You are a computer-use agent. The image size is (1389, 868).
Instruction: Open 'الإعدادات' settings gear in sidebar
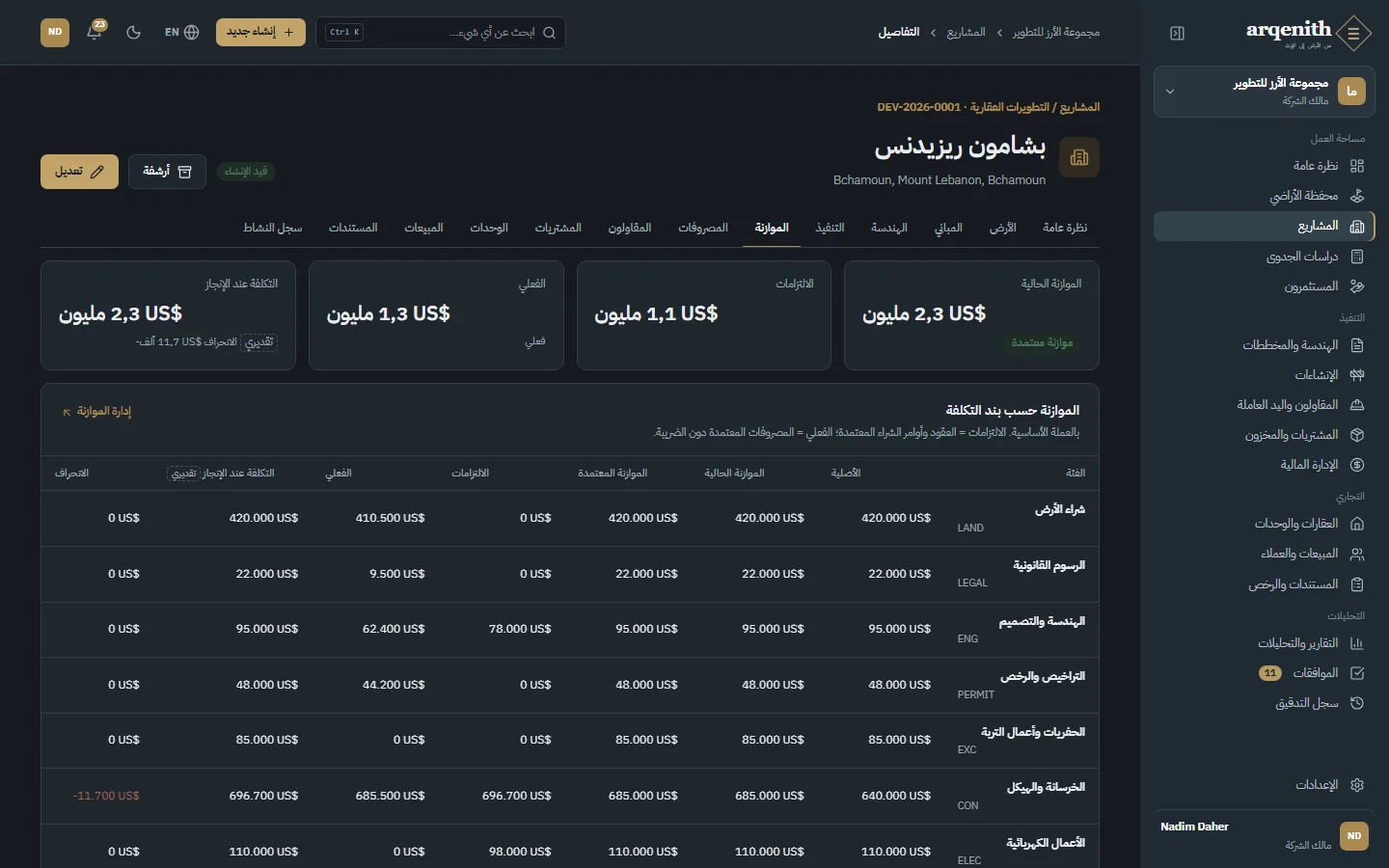(x=1357, y=785)
